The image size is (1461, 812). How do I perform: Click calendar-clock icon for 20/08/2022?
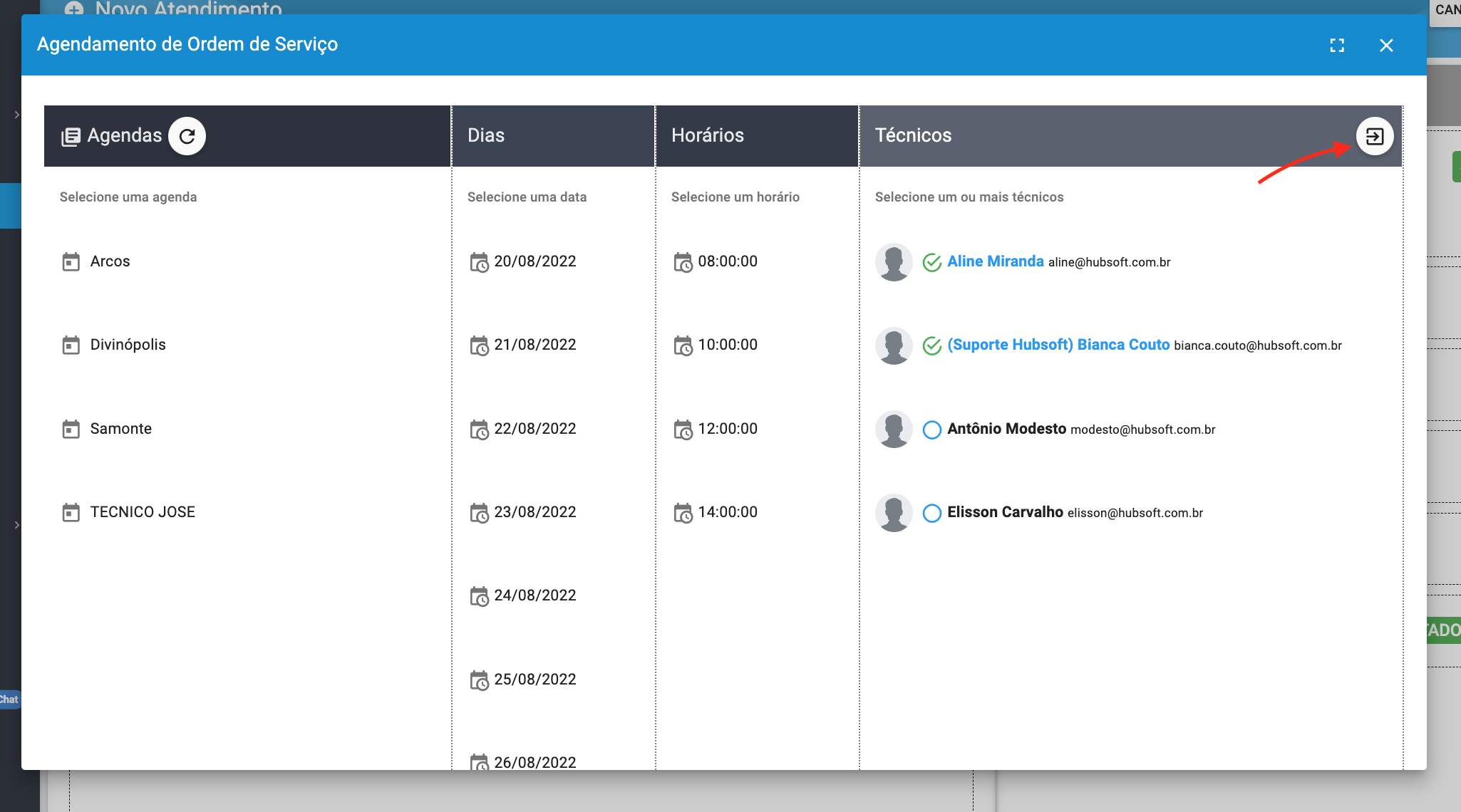(480, 263)
